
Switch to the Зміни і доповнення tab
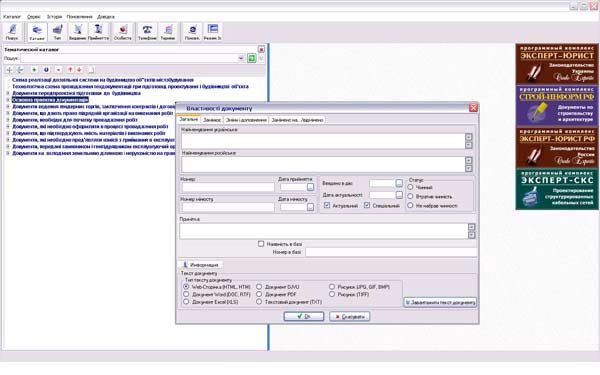pyautogui.click(x=246, y=120)
